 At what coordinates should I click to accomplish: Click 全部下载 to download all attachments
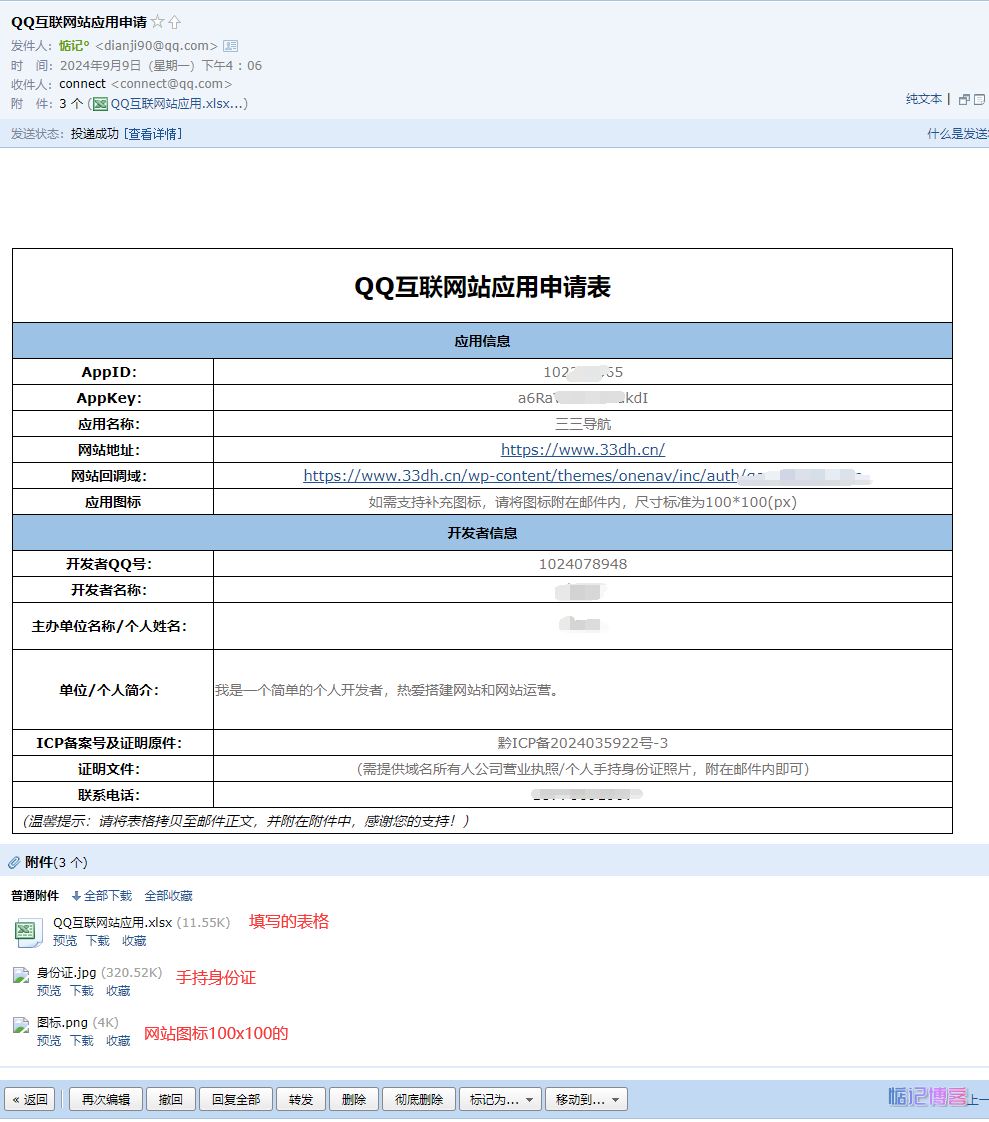pyautogui.click(x=108, y=897)
